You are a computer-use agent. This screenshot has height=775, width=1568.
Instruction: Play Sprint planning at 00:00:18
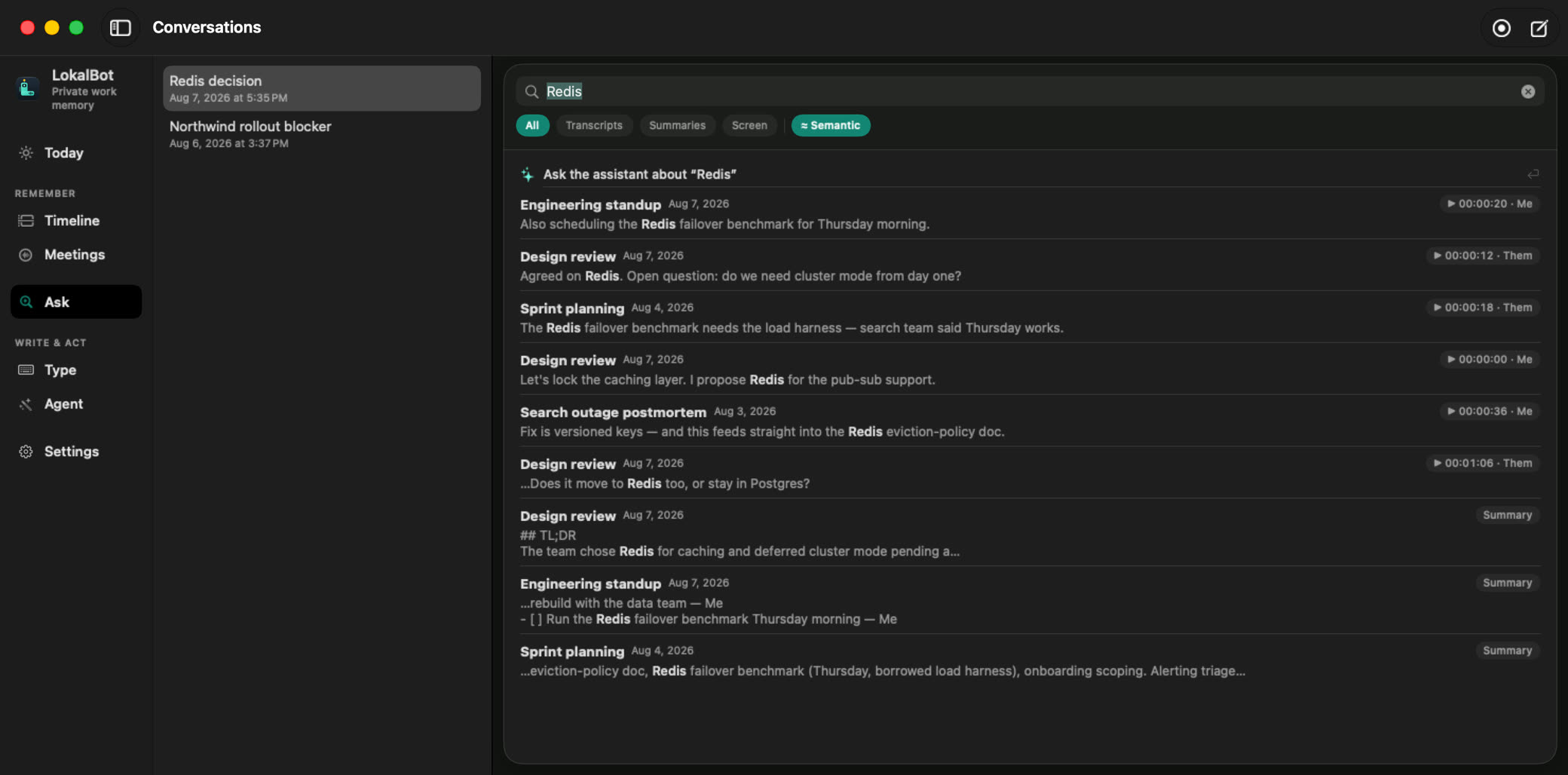coord(1482,308)
